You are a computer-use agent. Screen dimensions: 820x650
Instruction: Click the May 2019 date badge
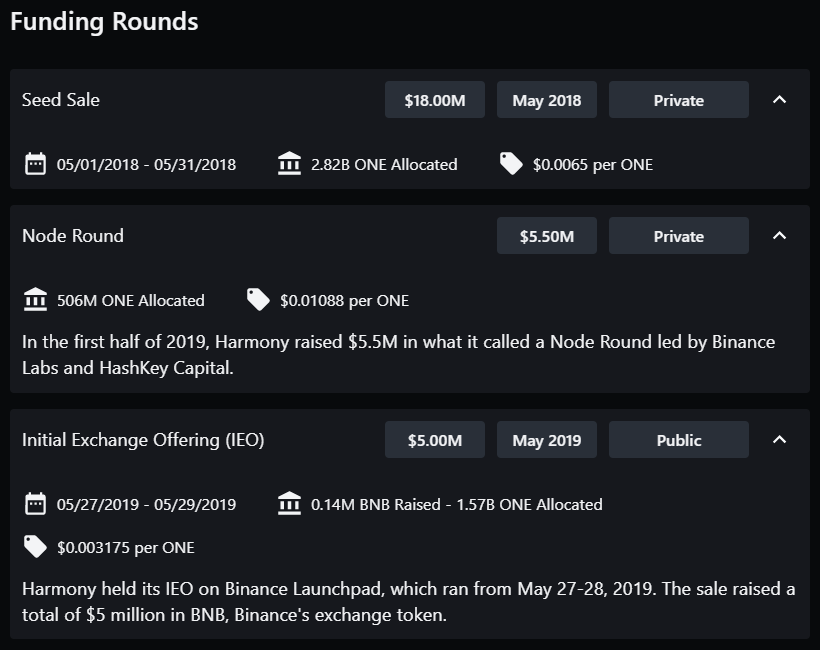[x=546, y=439]
